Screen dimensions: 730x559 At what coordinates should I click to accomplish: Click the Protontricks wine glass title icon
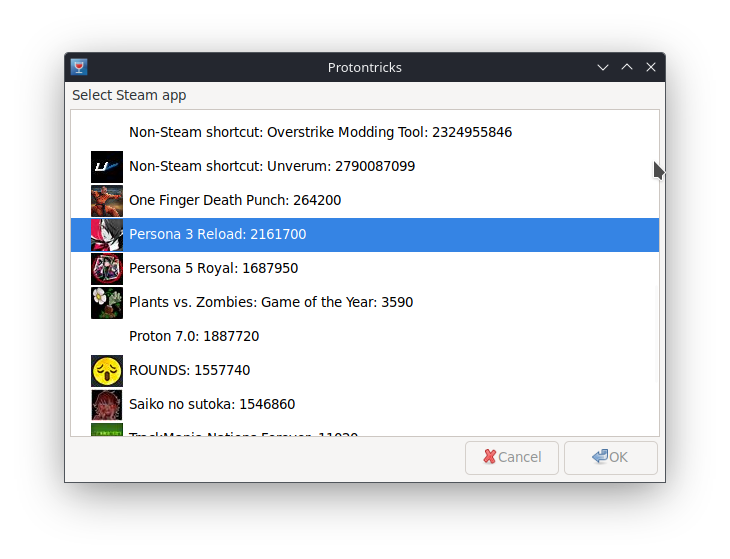(79, 67)
